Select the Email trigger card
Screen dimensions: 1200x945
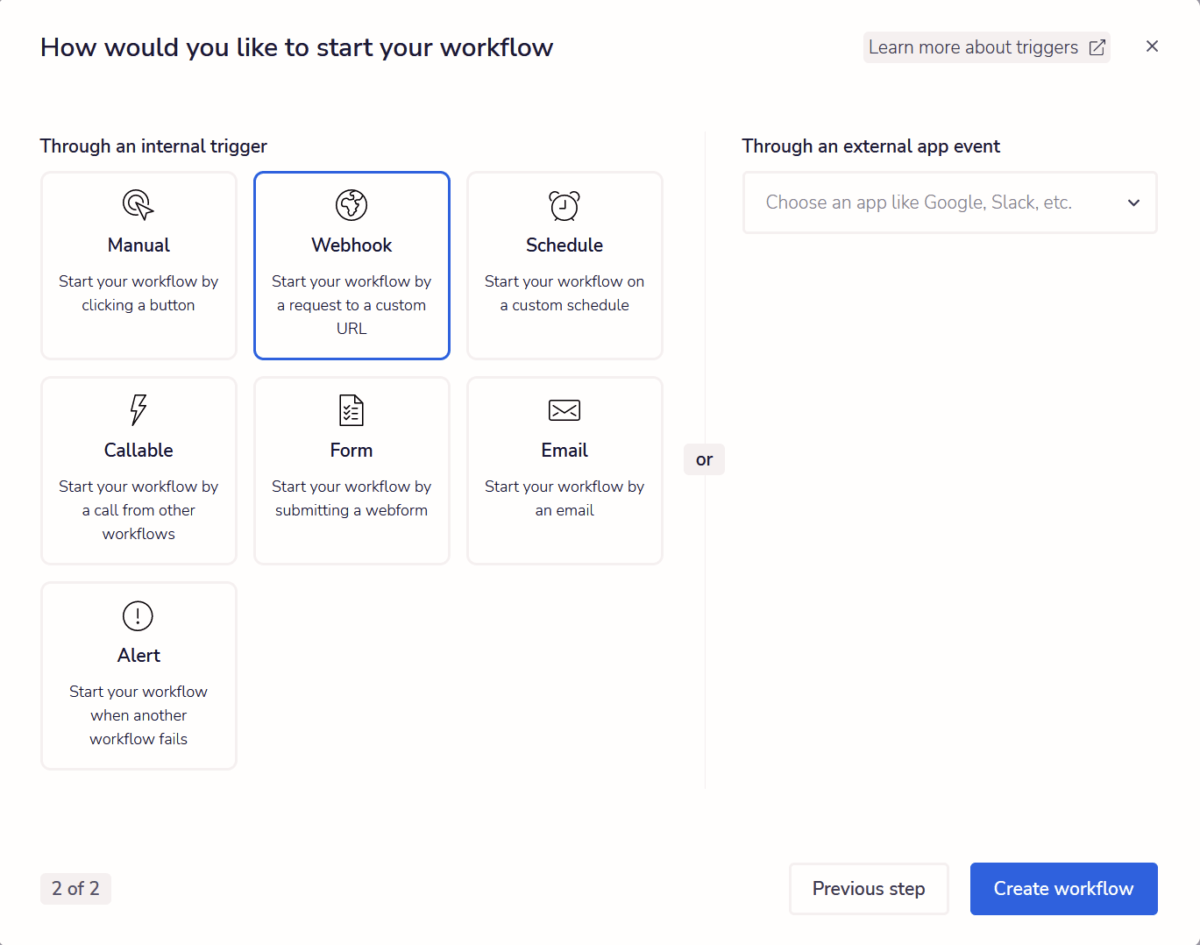click(564, 470)
